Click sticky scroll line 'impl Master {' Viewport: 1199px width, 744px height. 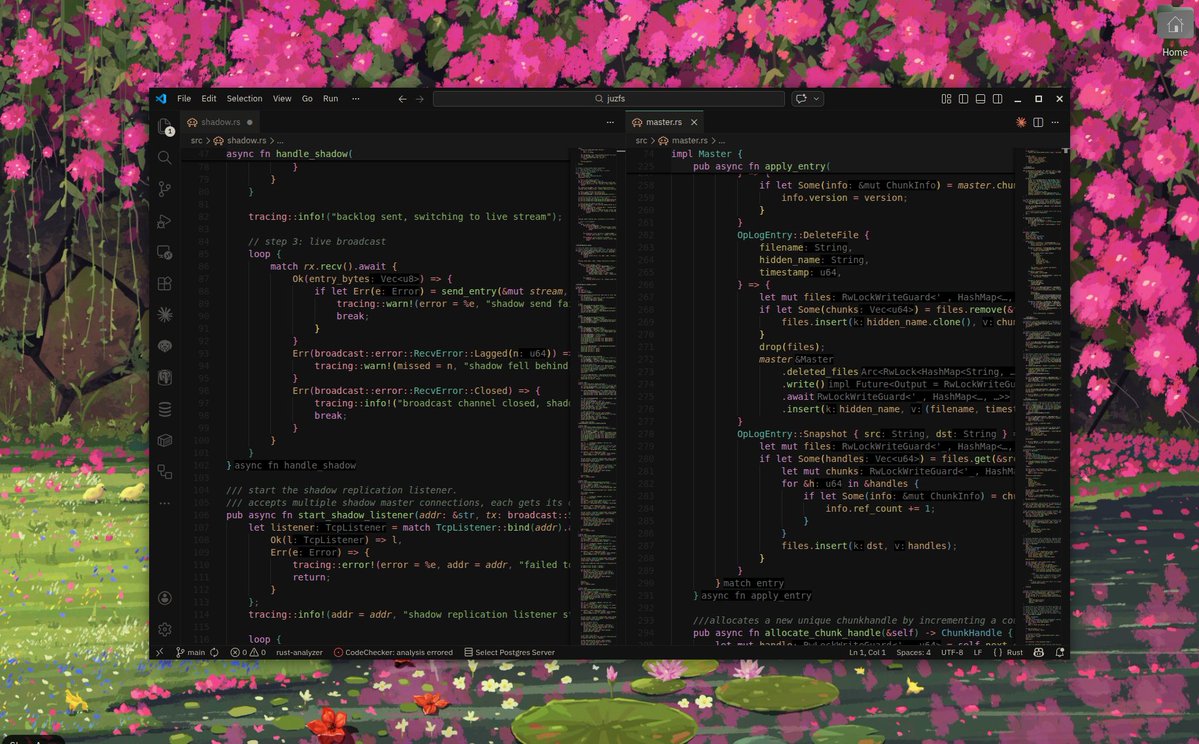pos(707,154)
